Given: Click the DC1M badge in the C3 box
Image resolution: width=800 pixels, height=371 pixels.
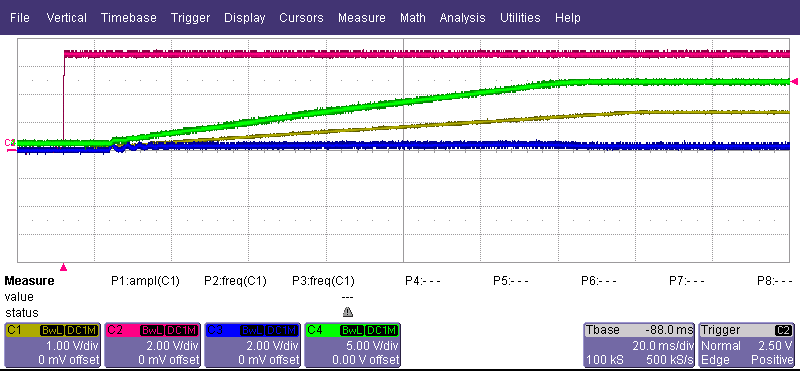Looking at the screenshot, I should [281, 330].
